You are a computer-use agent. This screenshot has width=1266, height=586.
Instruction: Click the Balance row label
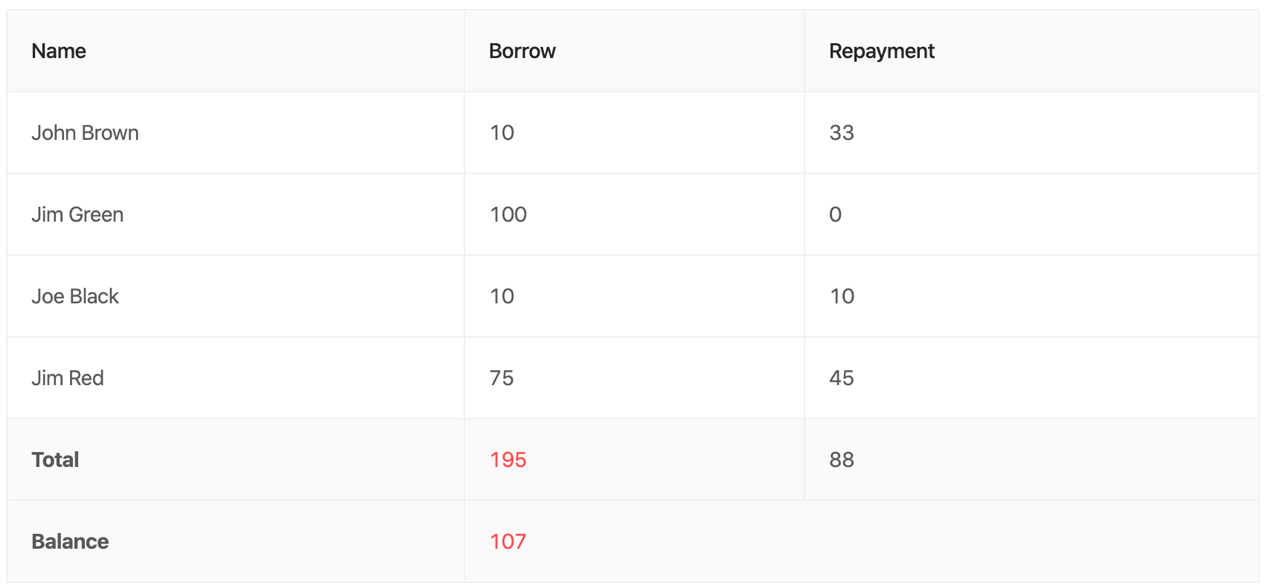[70, 542]
